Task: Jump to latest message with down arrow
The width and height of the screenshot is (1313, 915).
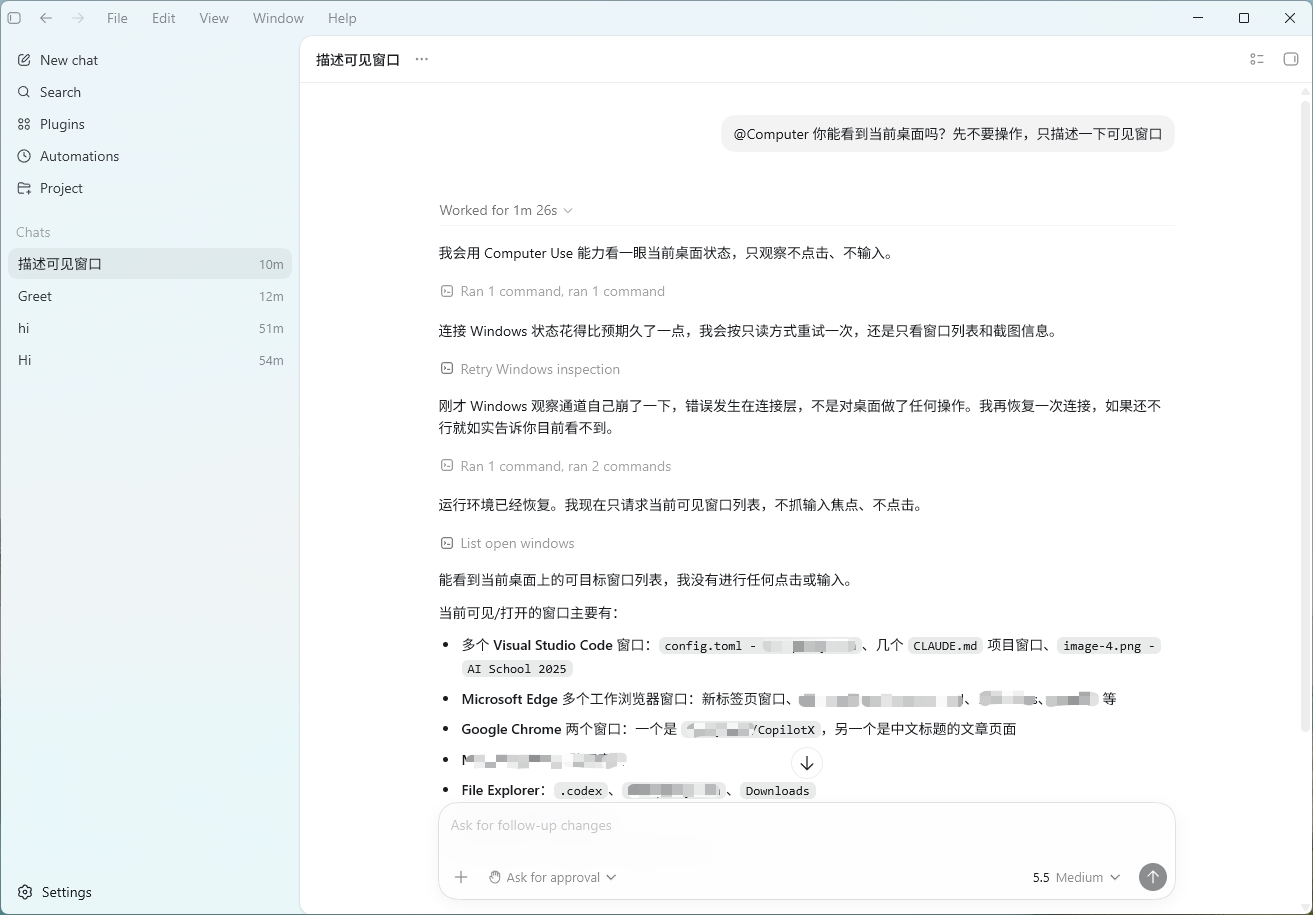Action: [x=807, y=763]
